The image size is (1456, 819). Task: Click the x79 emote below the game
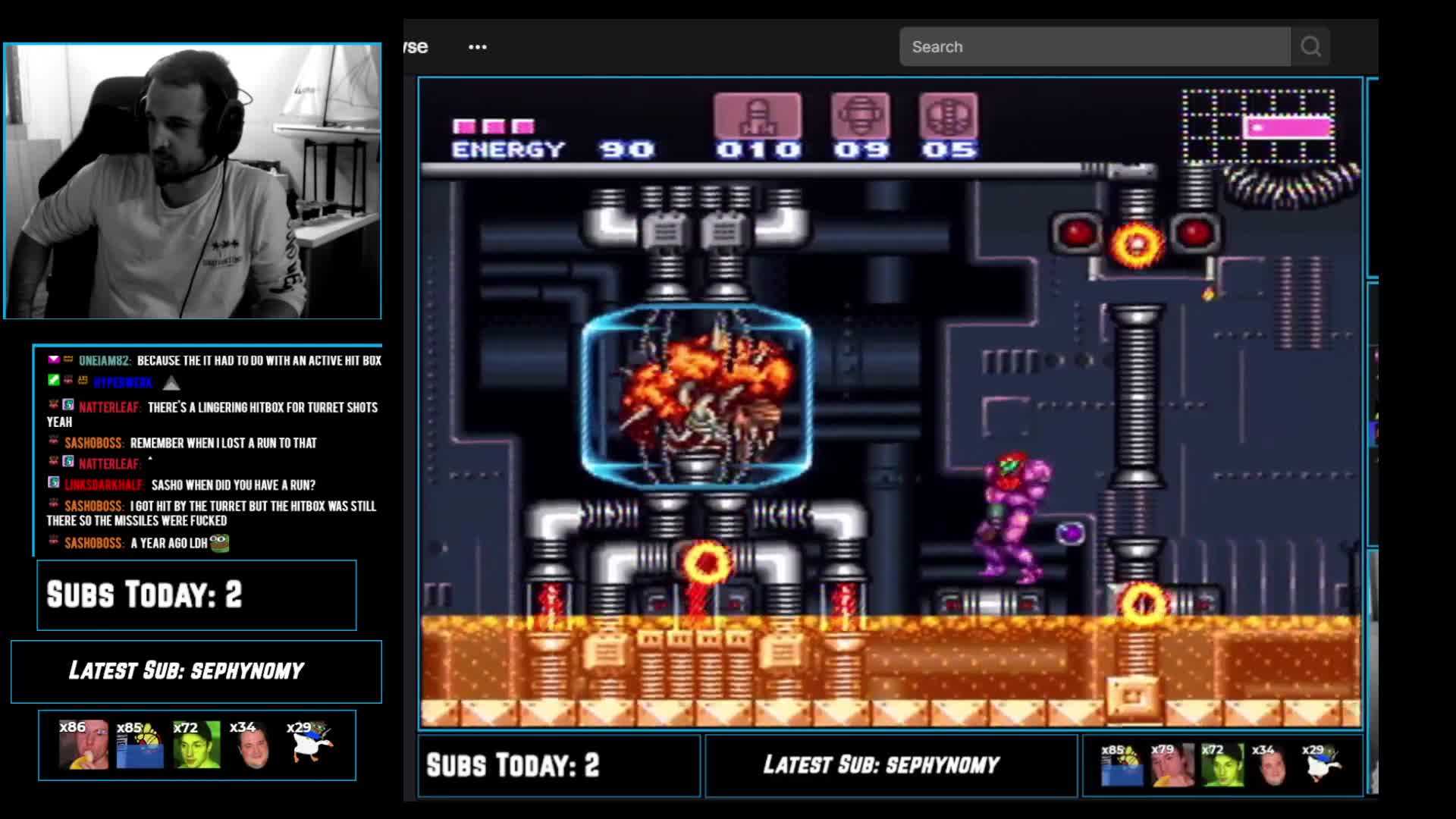[x=1172, y=764]
